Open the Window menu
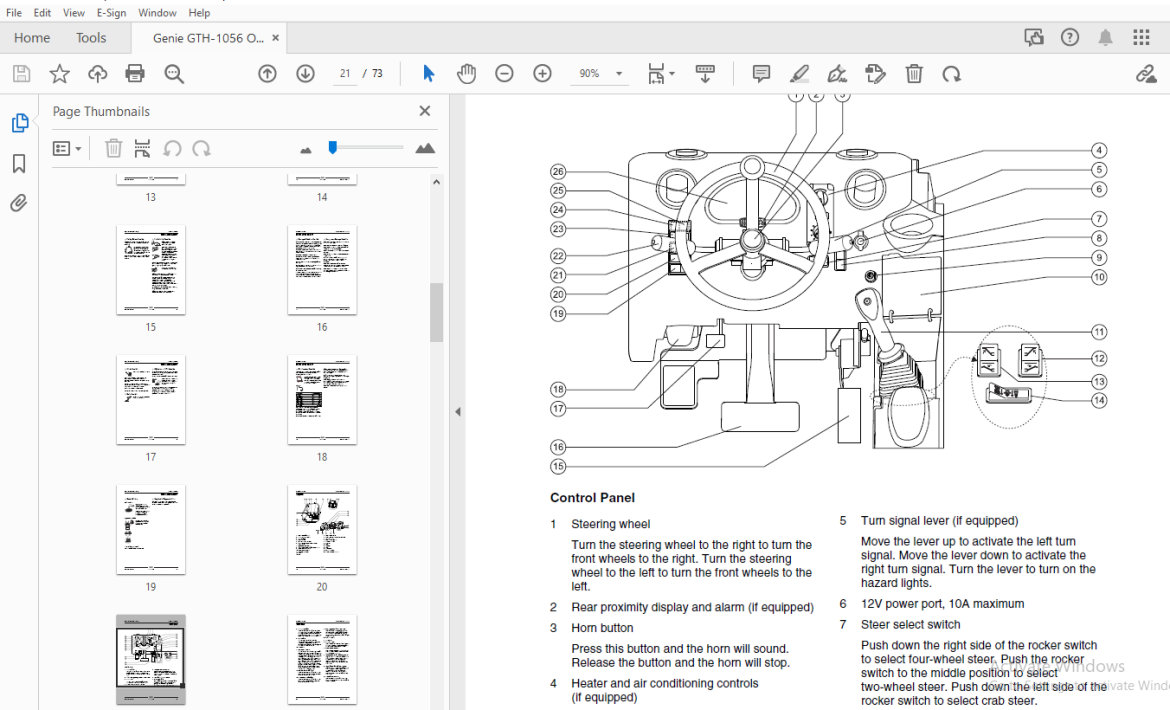 [157, 13]
